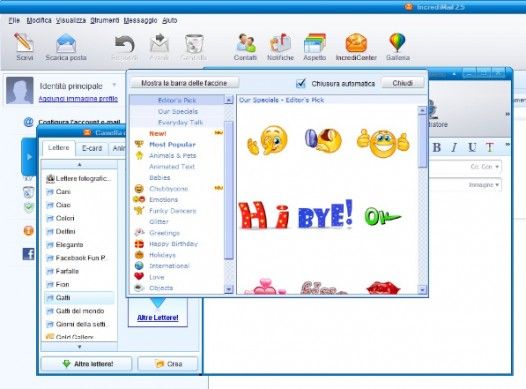Toggle Chiusura automatica checkbox

pyautogui.click(x=301, y=83)
